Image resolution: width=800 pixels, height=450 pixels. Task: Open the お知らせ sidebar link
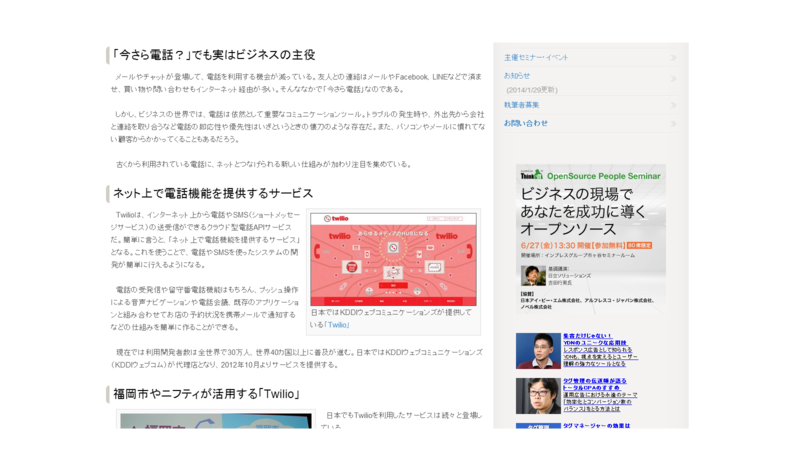(x=517, y=76)
